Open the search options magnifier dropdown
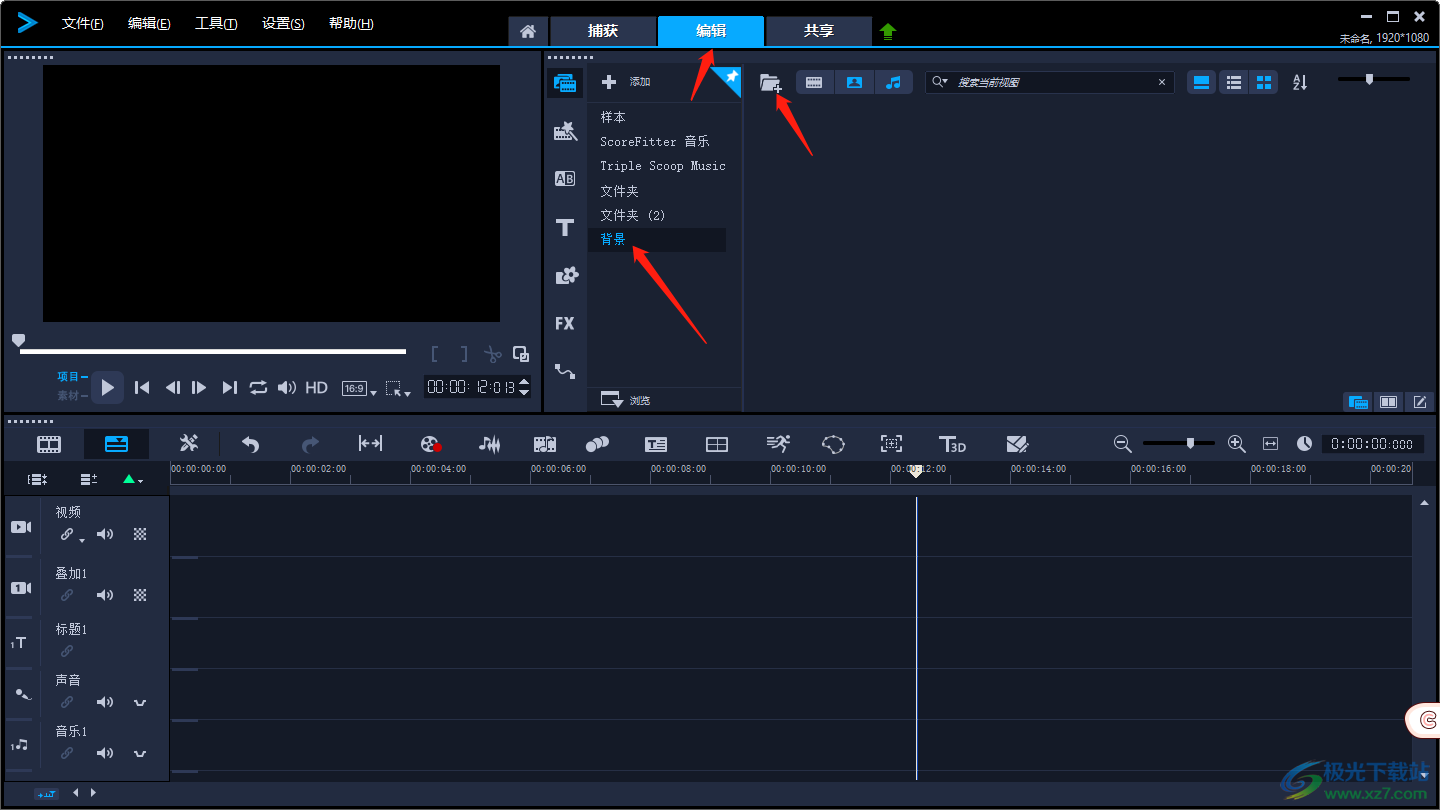 [x=939, y=82]
